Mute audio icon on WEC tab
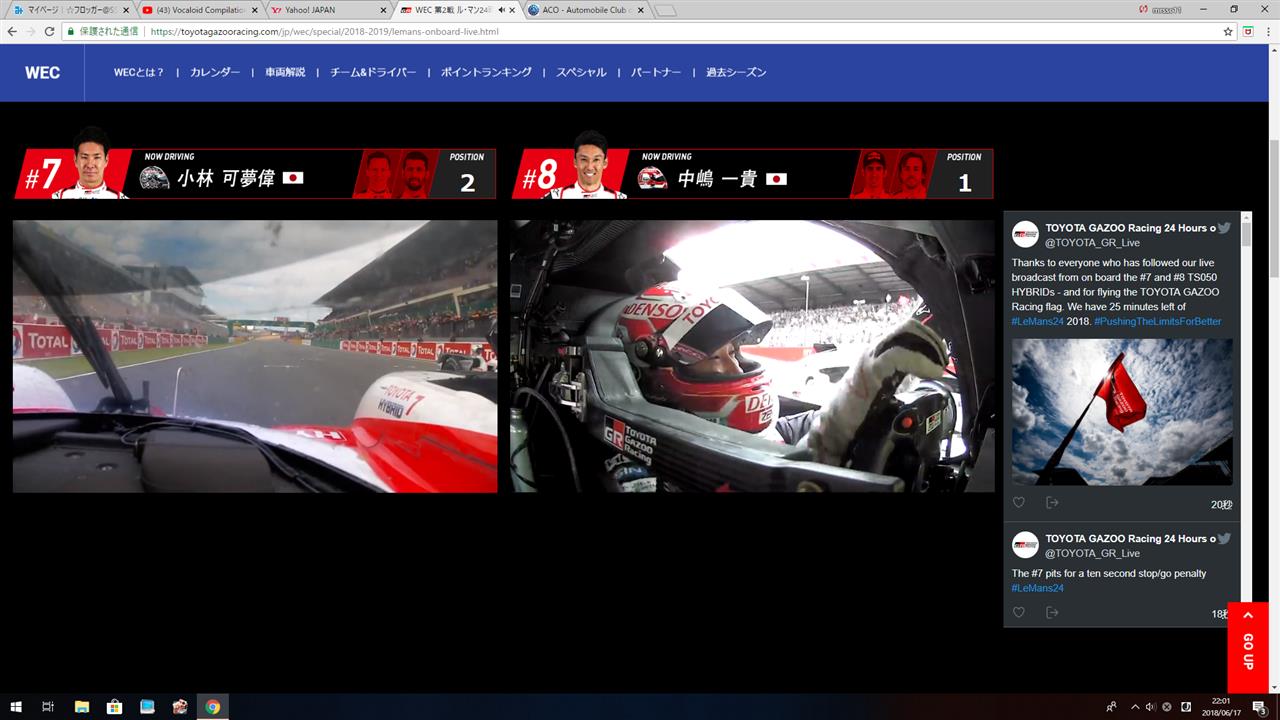This screenshot has width=1280, height=720. (501, 10)
